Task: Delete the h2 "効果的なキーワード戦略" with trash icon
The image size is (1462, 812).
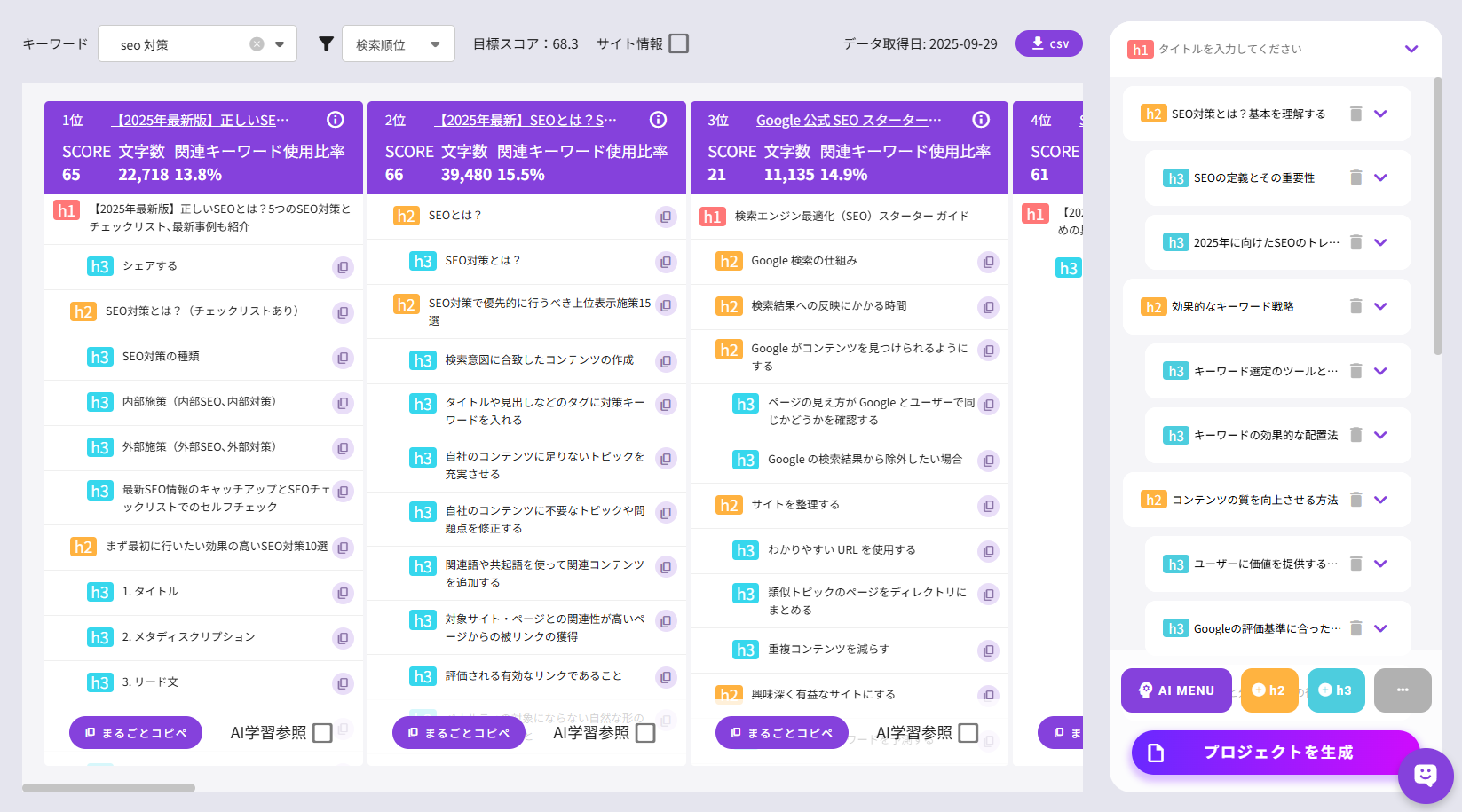Action: coord(1355,306)
